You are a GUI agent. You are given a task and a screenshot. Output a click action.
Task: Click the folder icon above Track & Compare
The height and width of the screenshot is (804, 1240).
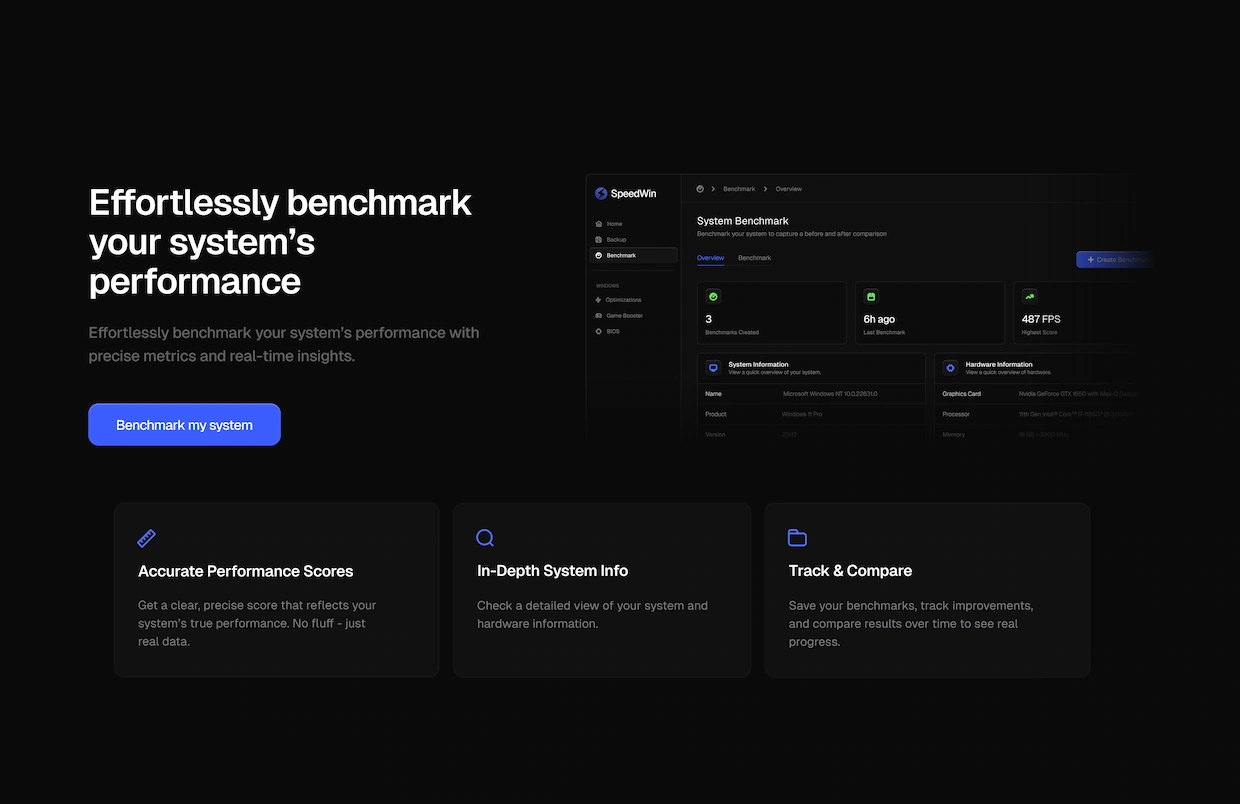(x=797, y=538)
